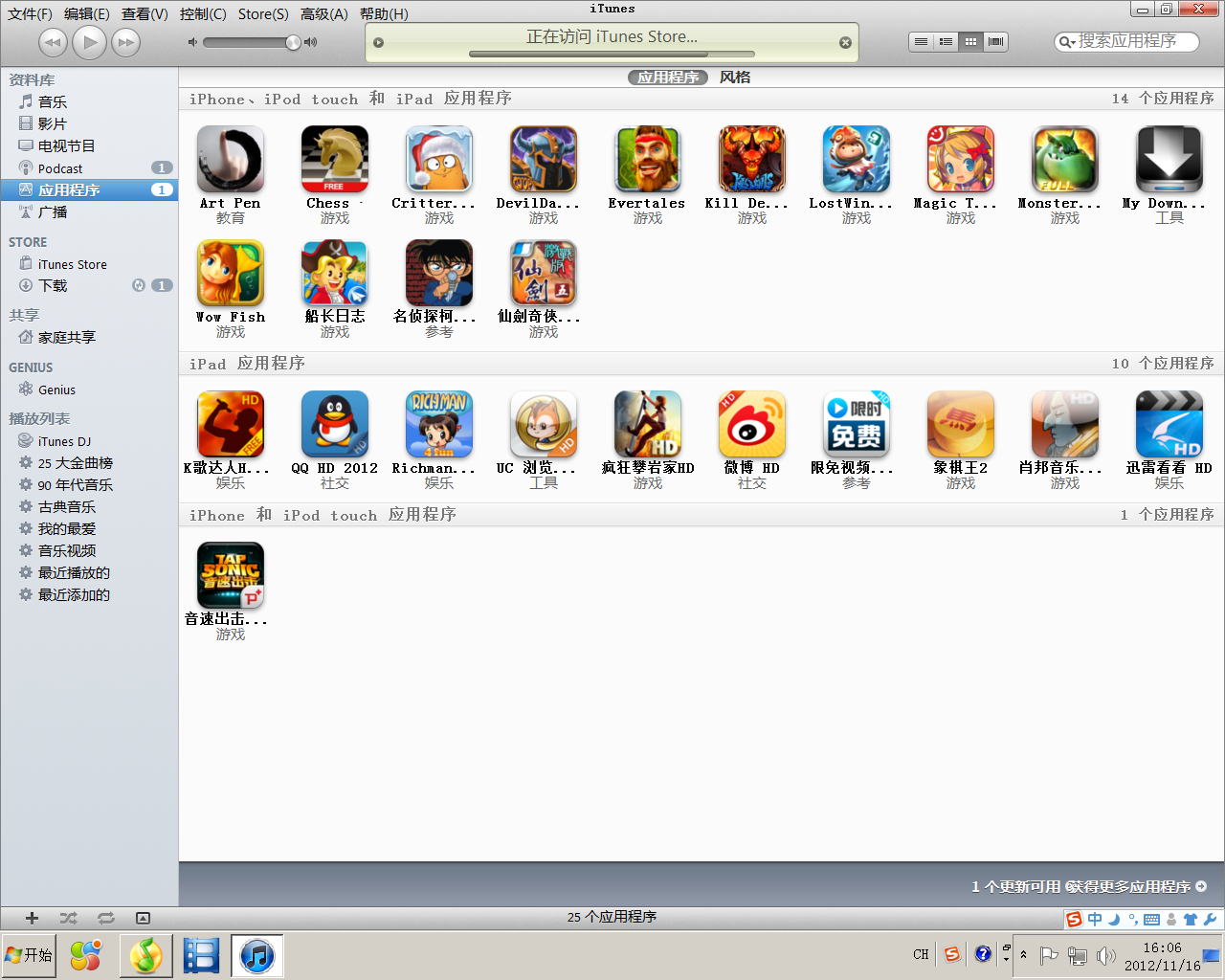The height and width of the screenshot is (980, 1225).
Task: Open the Store(S) menu
Action: click(x=263, y=13)
